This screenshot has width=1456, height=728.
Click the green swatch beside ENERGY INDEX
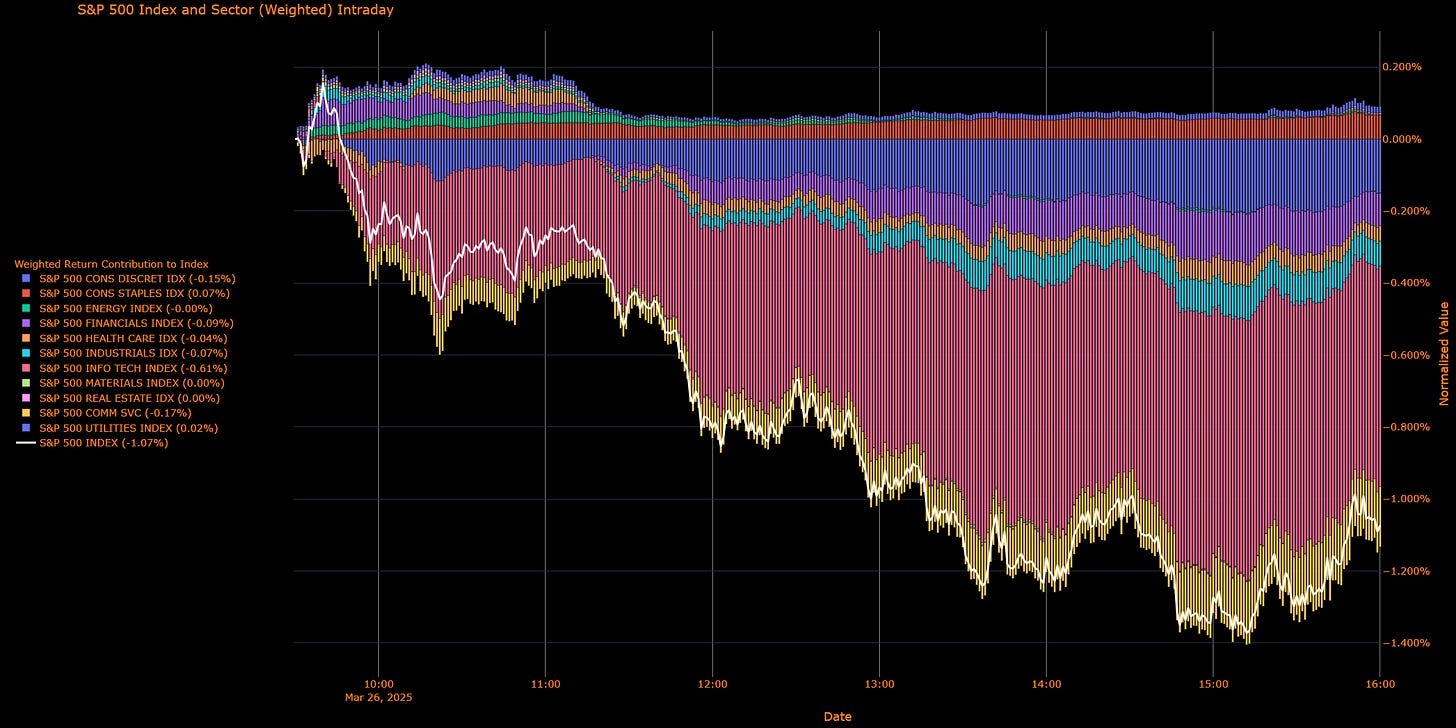26,308
